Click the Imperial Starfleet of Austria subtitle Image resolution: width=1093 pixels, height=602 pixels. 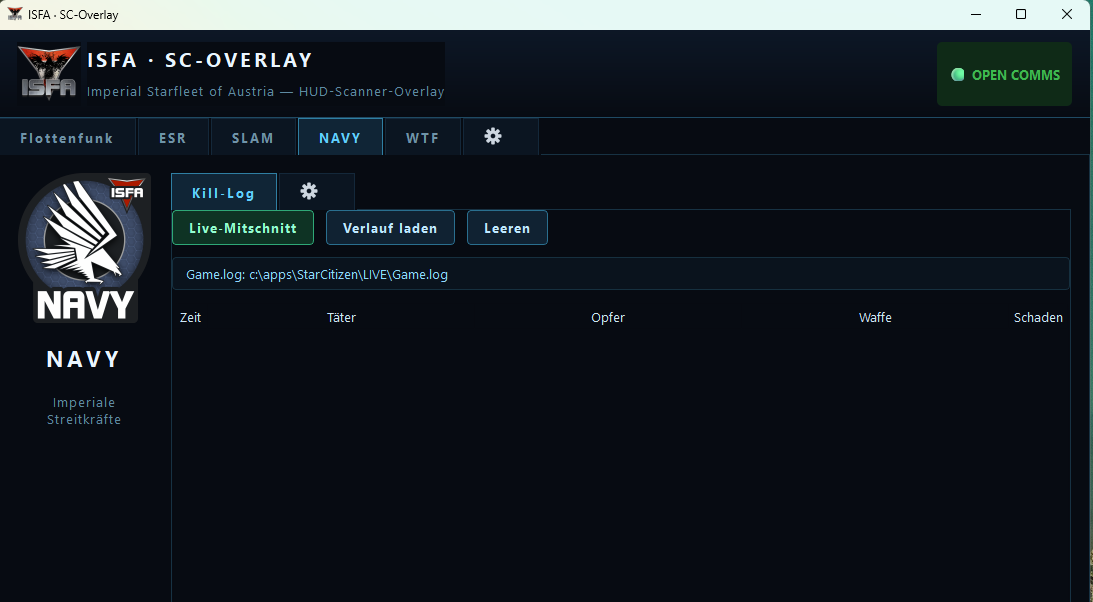click(x=266, y=91)
